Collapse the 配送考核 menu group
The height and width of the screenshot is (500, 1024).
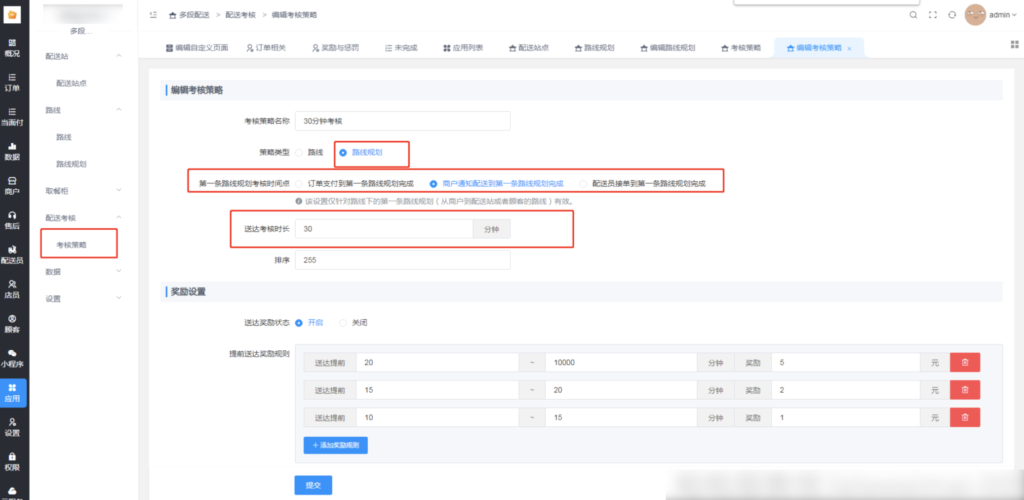(x=119, y=217)
